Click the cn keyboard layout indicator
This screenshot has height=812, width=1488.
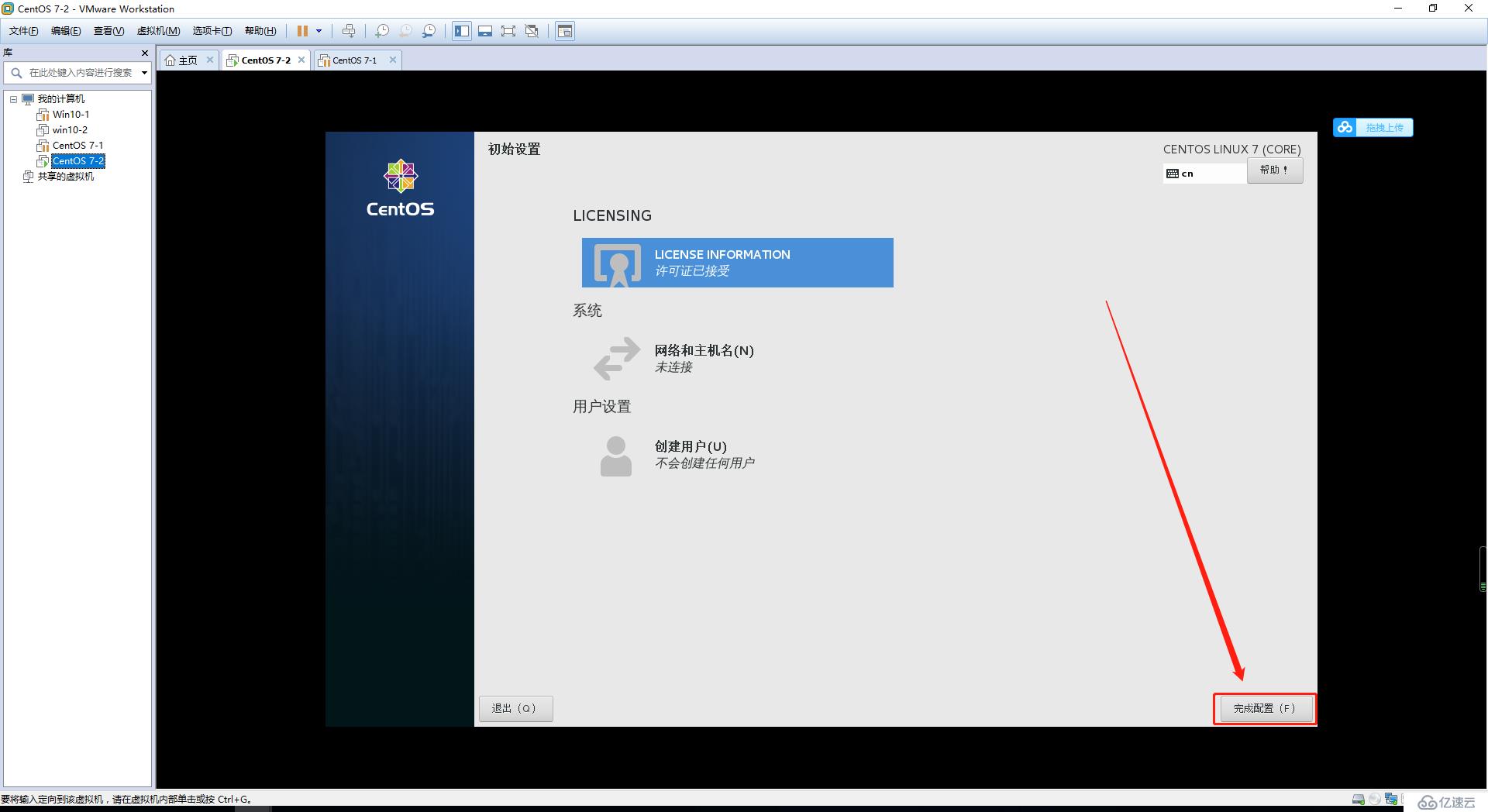(1205, 174)
